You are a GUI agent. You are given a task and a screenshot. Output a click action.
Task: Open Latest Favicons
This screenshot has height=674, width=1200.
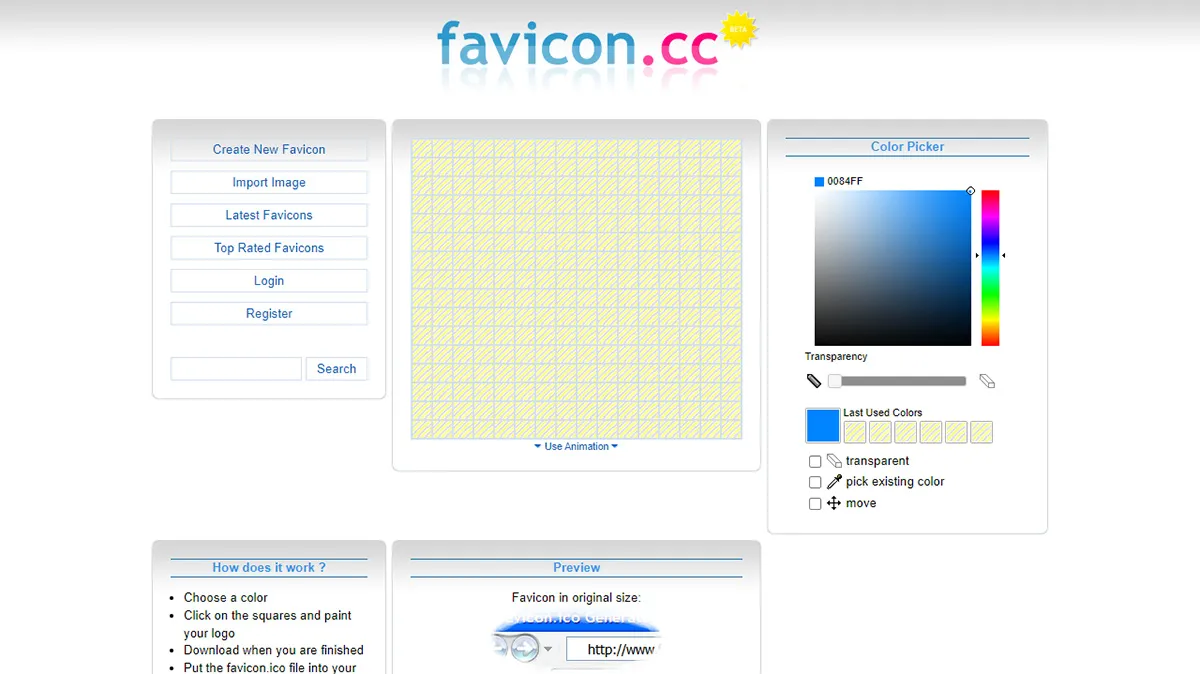(268, 214)
